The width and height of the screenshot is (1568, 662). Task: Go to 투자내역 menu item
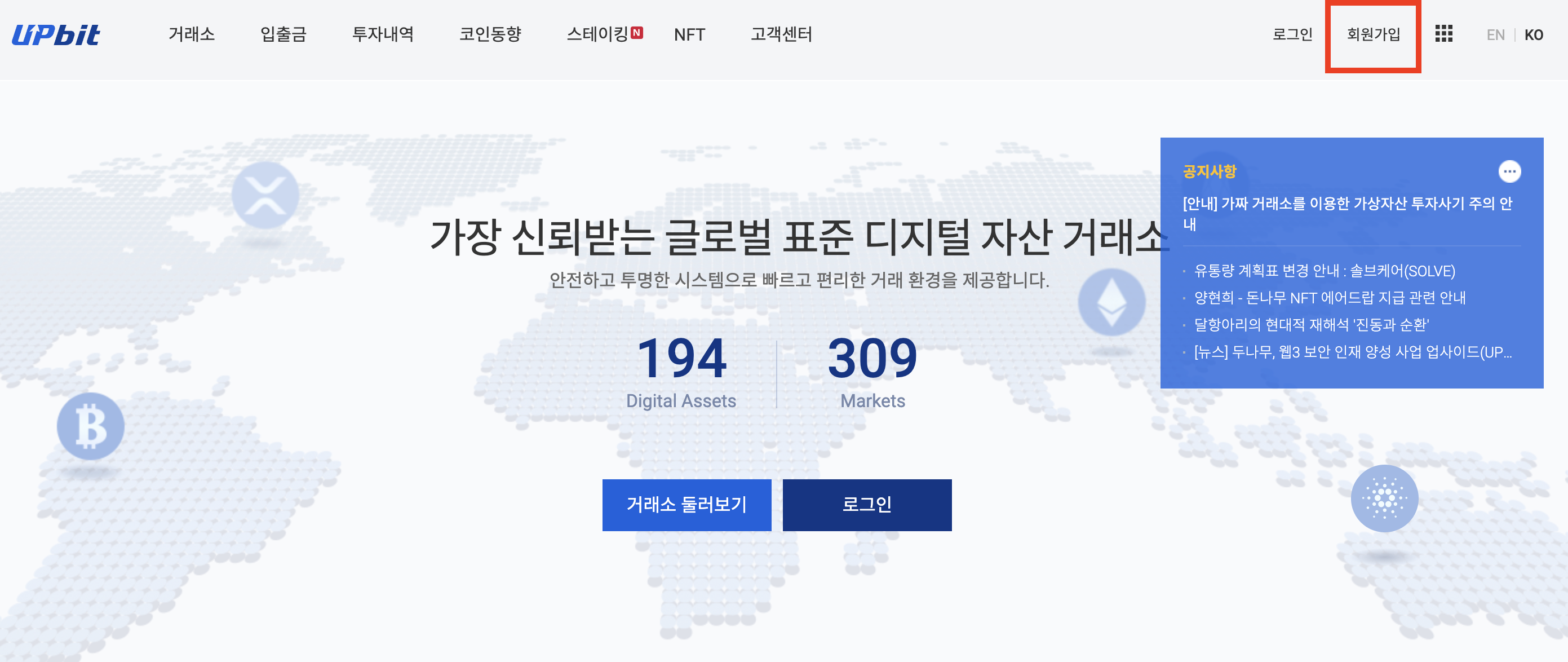tap(383, 34)
